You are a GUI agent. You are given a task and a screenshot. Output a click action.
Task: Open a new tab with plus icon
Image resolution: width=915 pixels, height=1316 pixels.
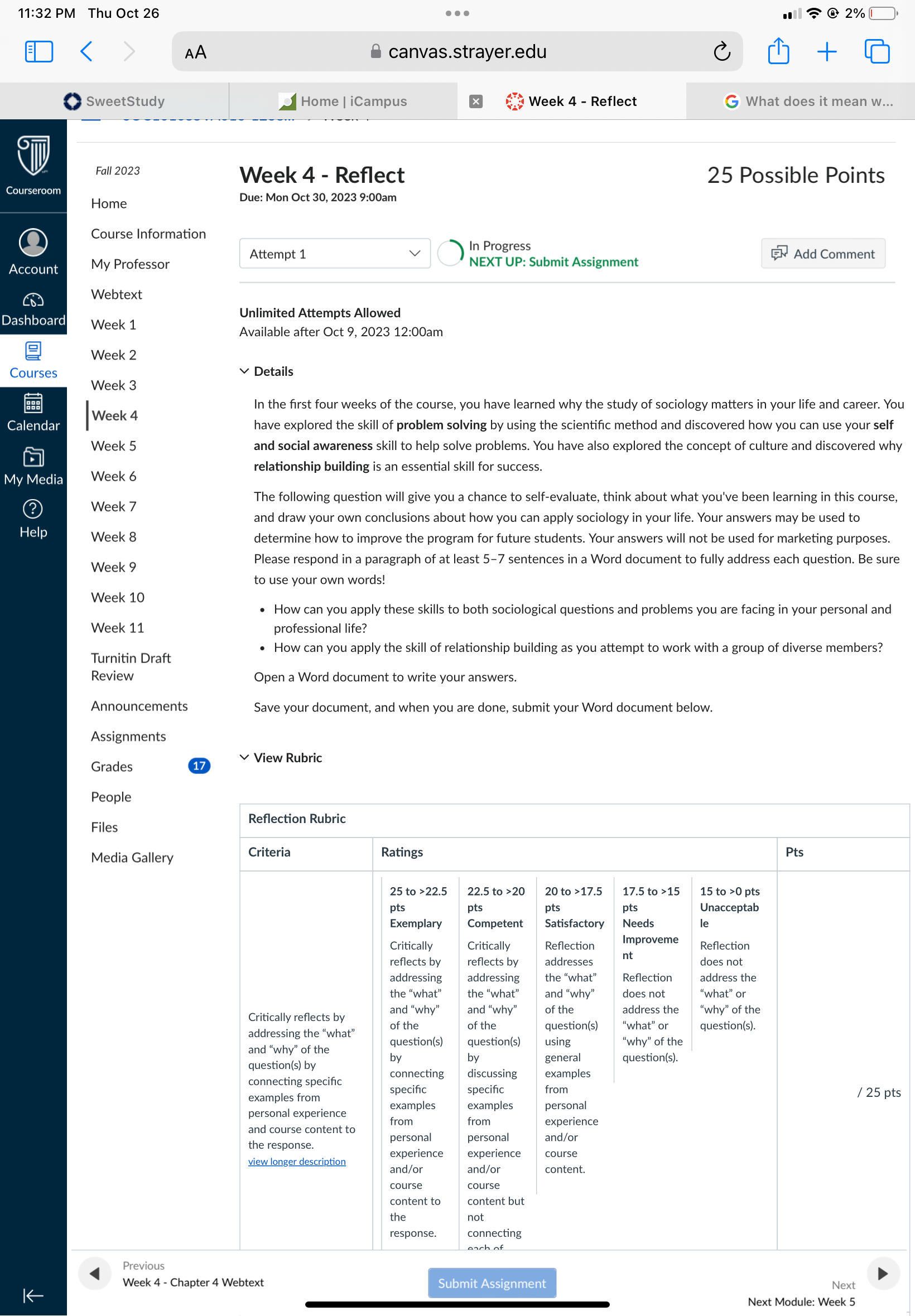tap(827, 51)
